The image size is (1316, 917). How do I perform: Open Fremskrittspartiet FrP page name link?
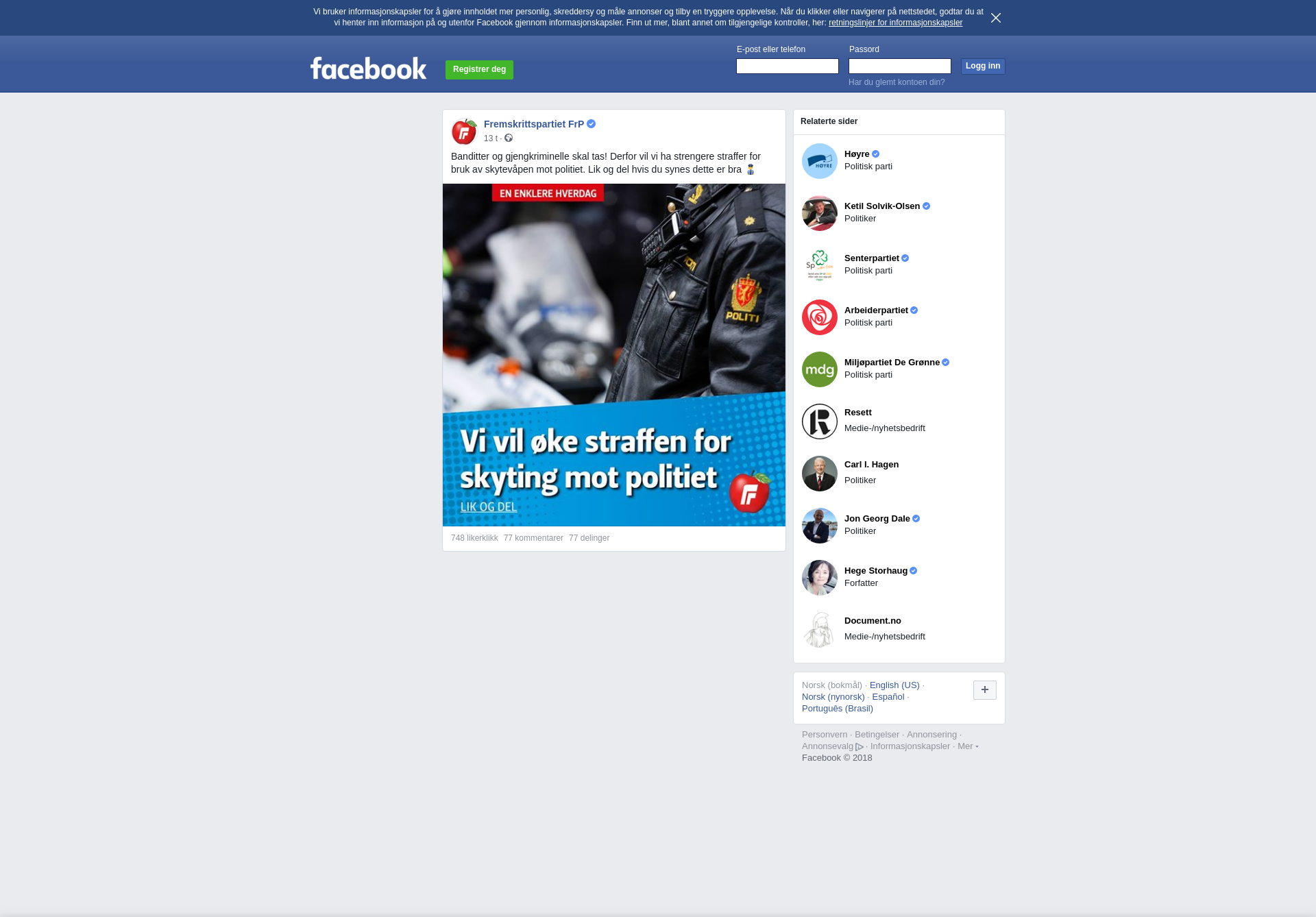coord(534,124)
